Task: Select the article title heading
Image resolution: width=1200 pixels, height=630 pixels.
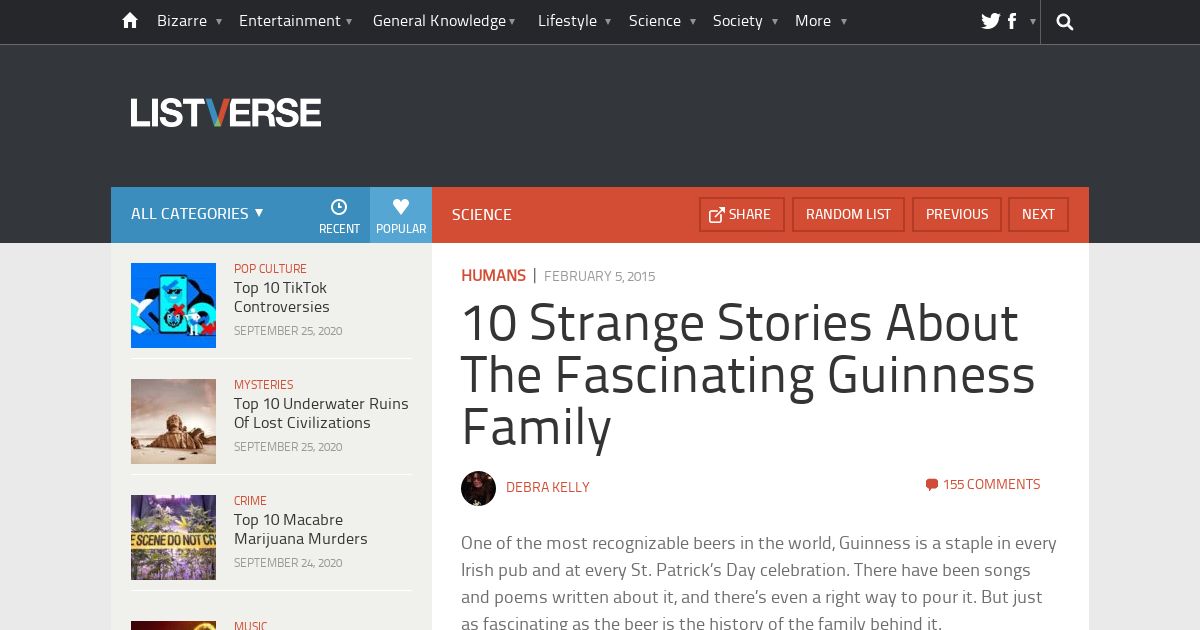Action: [748, 375]
